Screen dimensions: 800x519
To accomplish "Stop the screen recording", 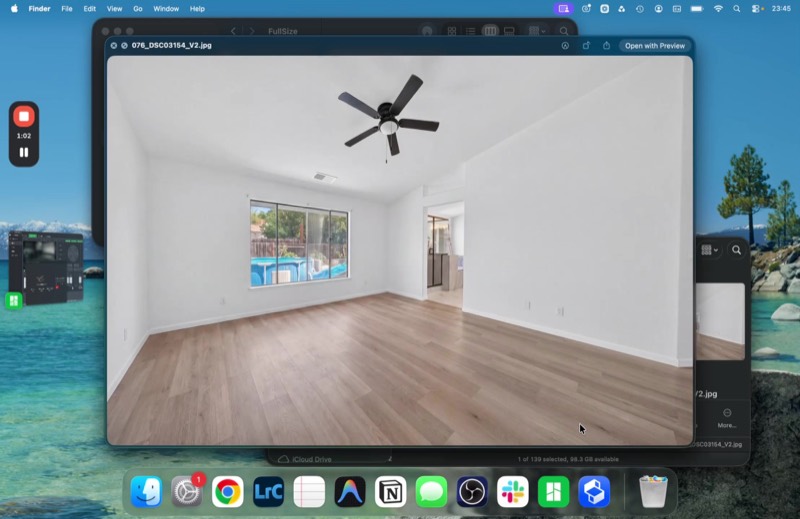I will (x=23, y=116).
